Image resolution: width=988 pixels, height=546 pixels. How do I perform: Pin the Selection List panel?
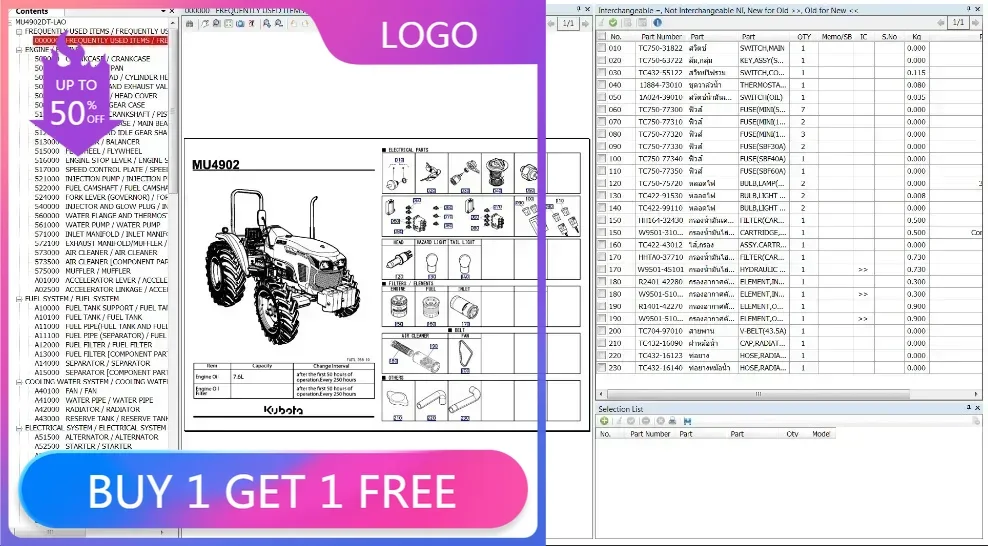pyautogui.click(x=968, y=408)
